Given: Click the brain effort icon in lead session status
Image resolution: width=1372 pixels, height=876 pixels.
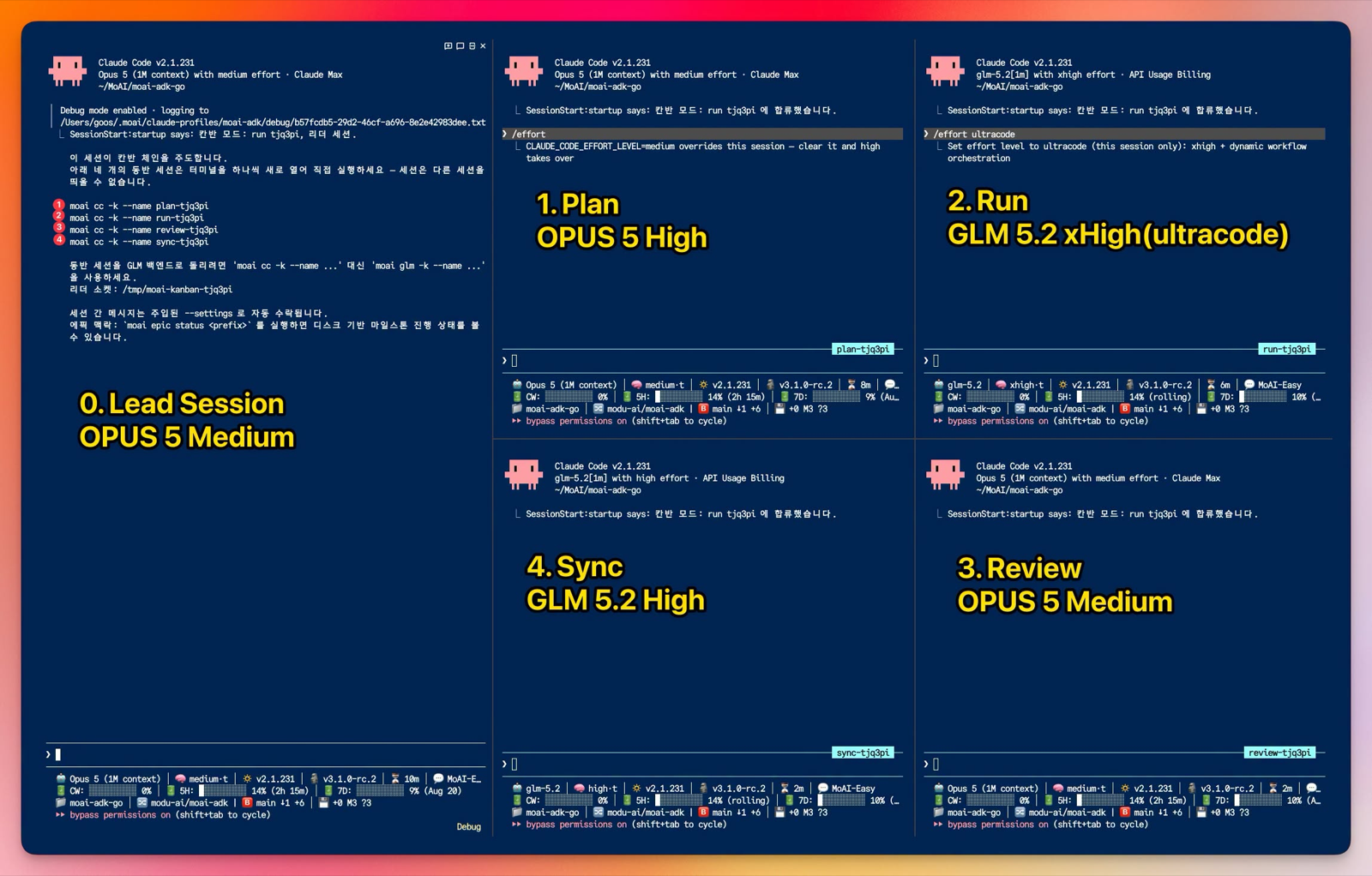Looking at the screenshot, I should click(x=180, y=779).
